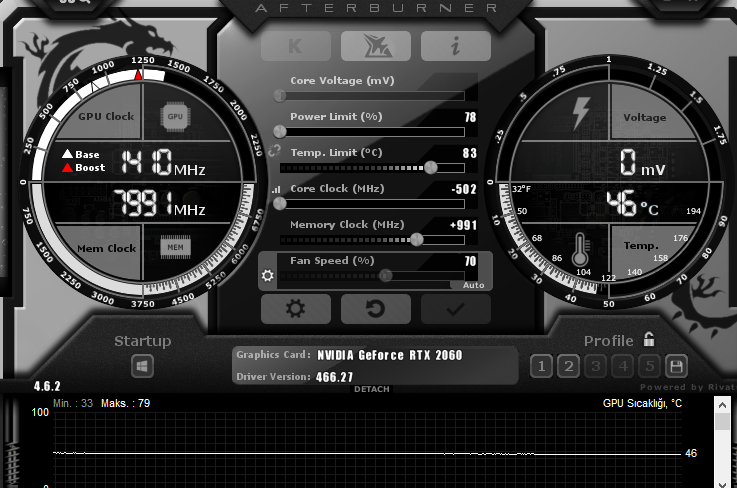Click the Min. : 33 graph value
737x488 pixels.
[x=73, y=403]
